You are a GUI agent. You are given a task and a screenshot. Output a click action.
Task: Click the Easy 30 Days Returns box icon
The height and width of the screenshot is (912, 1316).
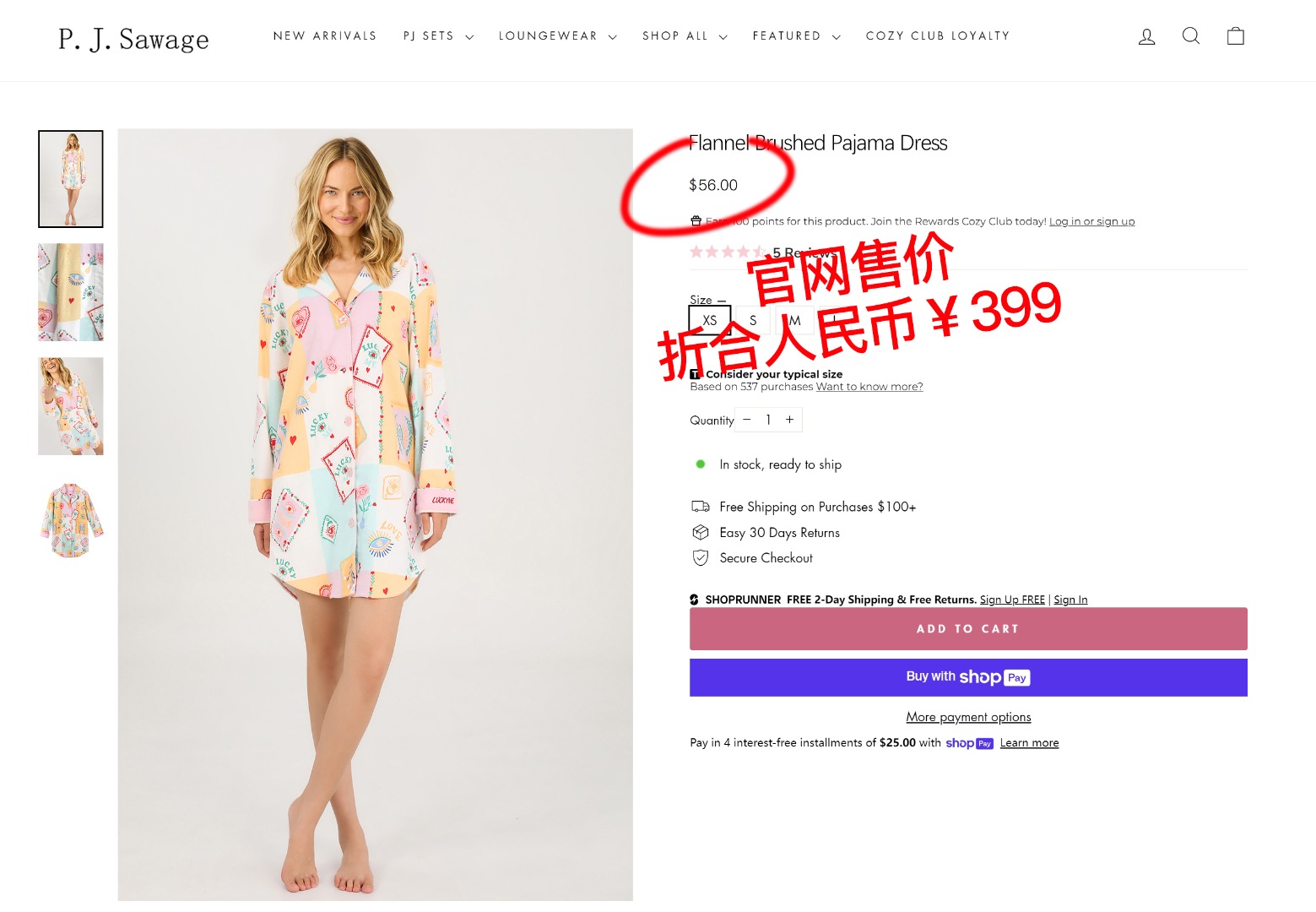tap(701, 533)
